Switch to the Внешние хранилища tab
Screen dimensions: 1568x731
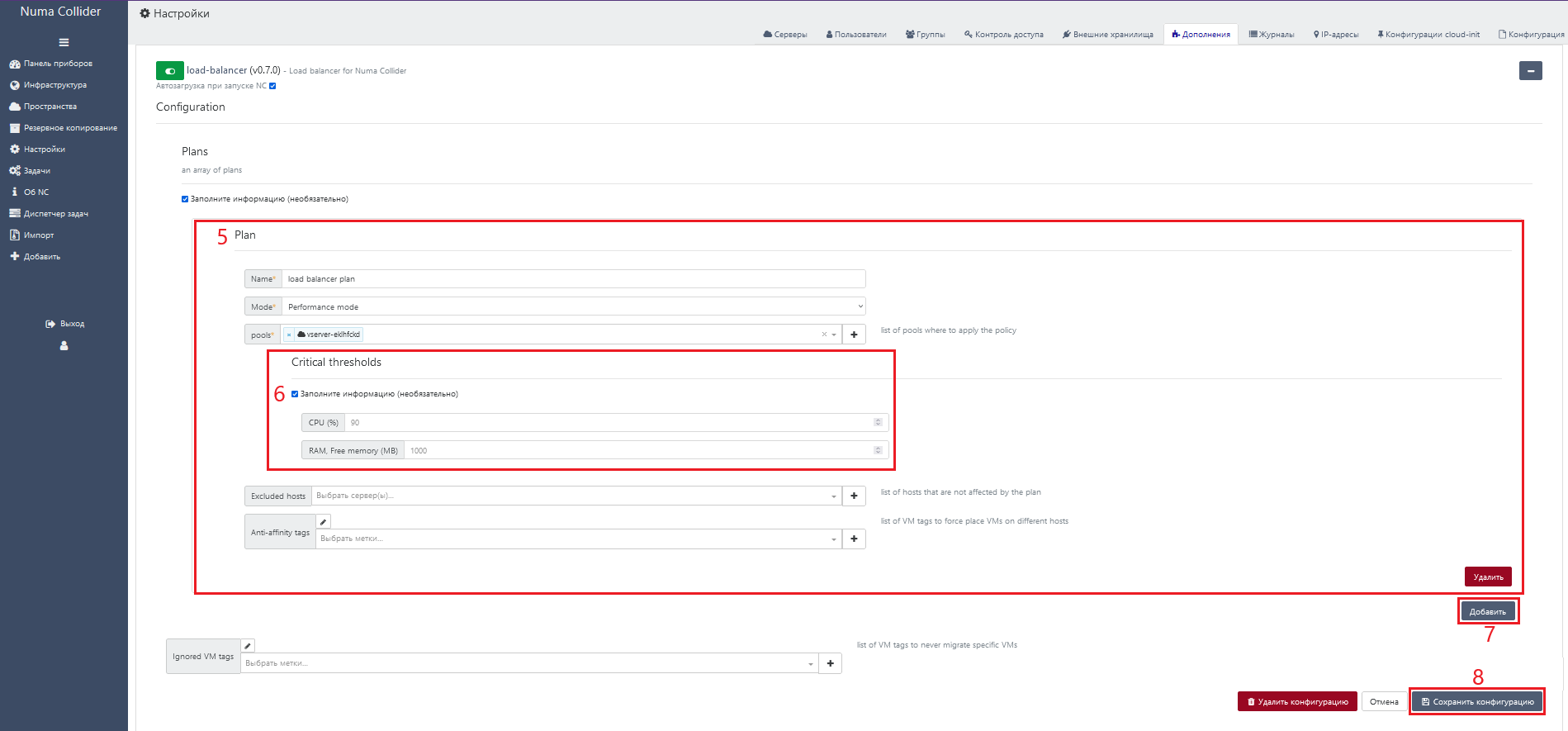coord(1107,35)
